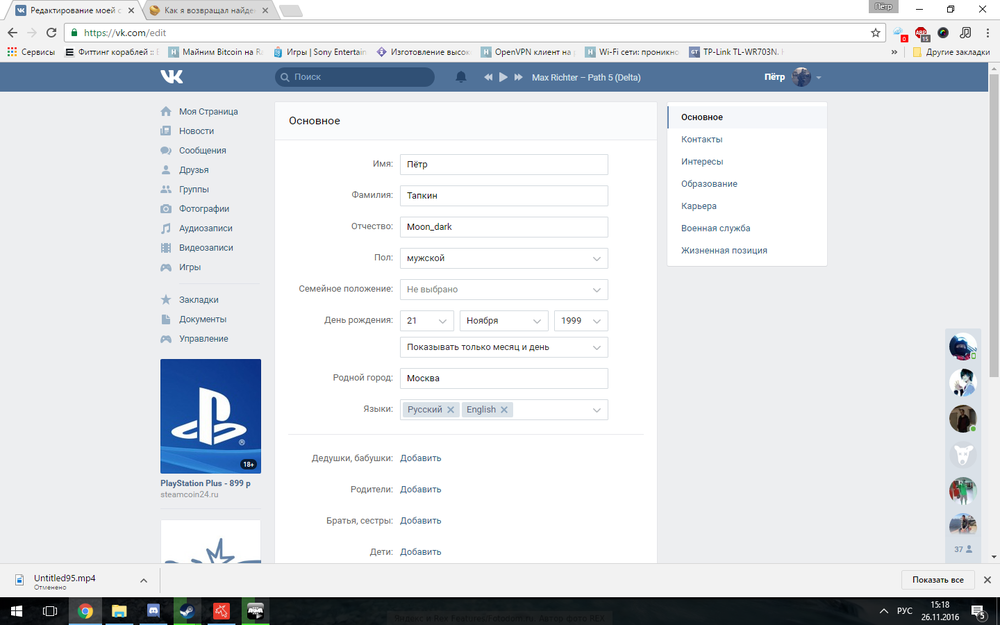Open profile menu next to Пётр
1000x625 pixels.
[x=818, y=77]
